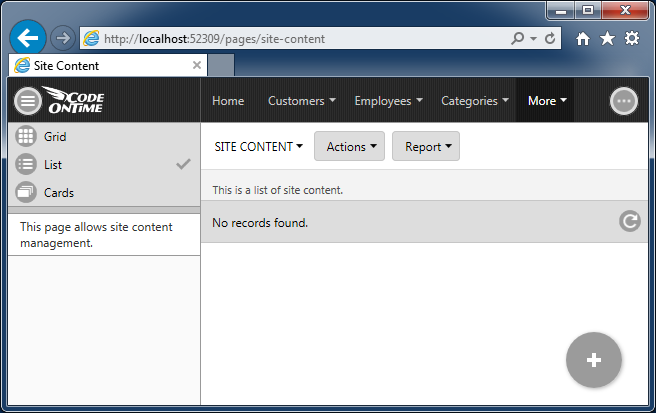This screenshot has width=656, height=413.
Task: Go to the Home menu item
Action: click(228, 101)
